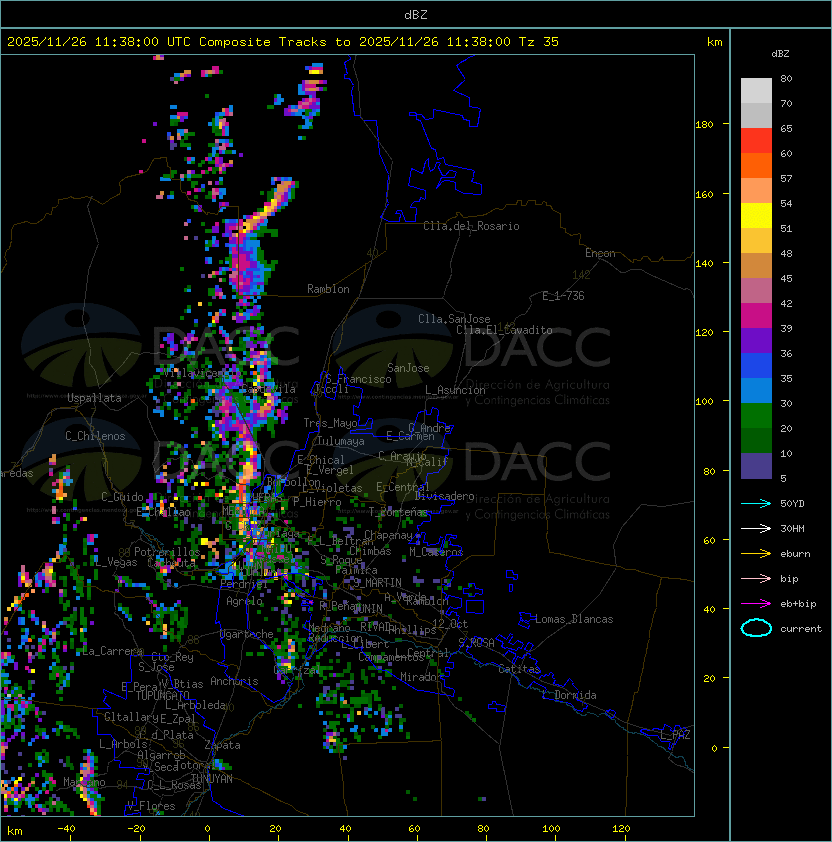Screen dimensions: 832x842
Task: Select the purple 39 dBZ legend swatch
Action: (756, 340)
